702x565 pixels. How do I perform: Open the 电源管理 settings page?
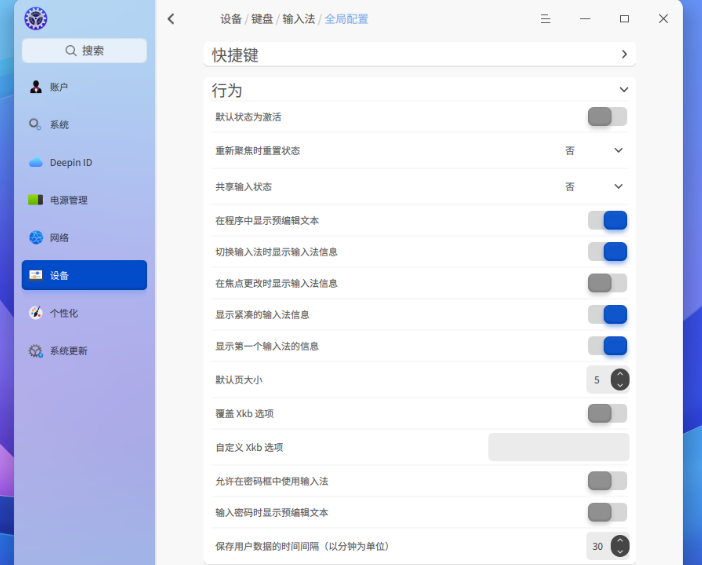[x=84, y=200]
